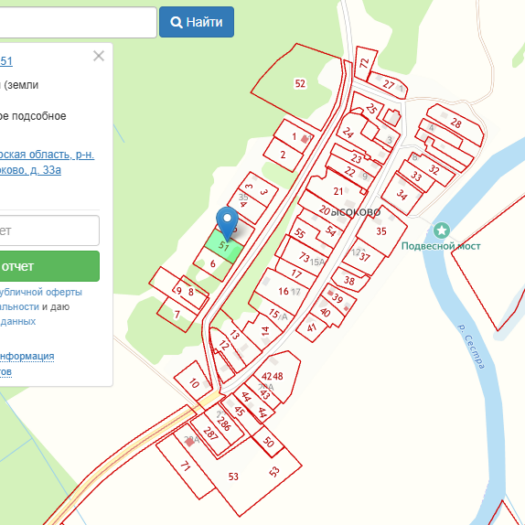Select parcel 38 on the map
The height and width of the screenshot is (525, 525).
pos(349,280)
